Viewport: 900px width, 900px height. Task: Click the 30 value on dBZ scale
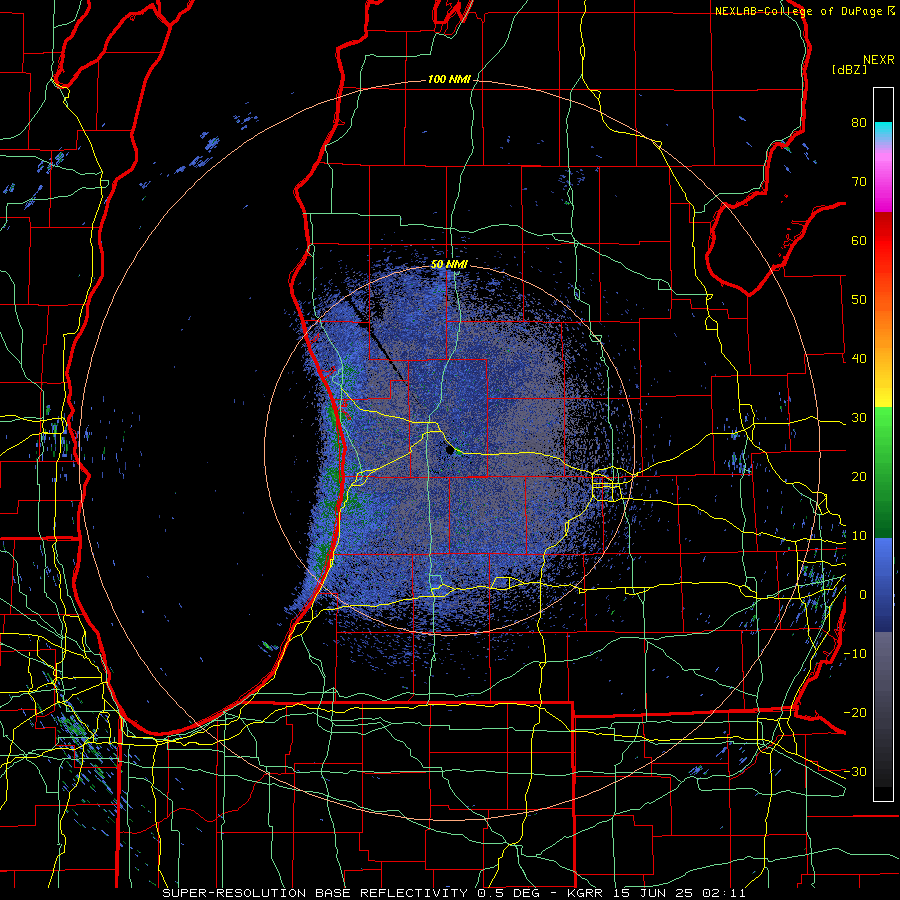click(x=859, y=418)
